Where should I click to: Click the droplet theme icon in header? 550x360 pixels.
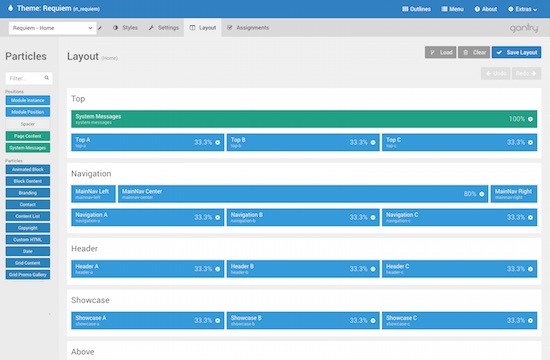11,8
